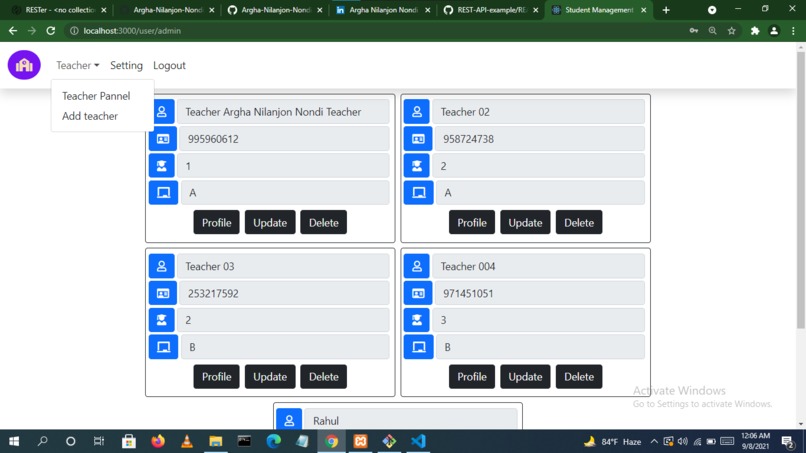Click the Teacher 004 name field

538,266
